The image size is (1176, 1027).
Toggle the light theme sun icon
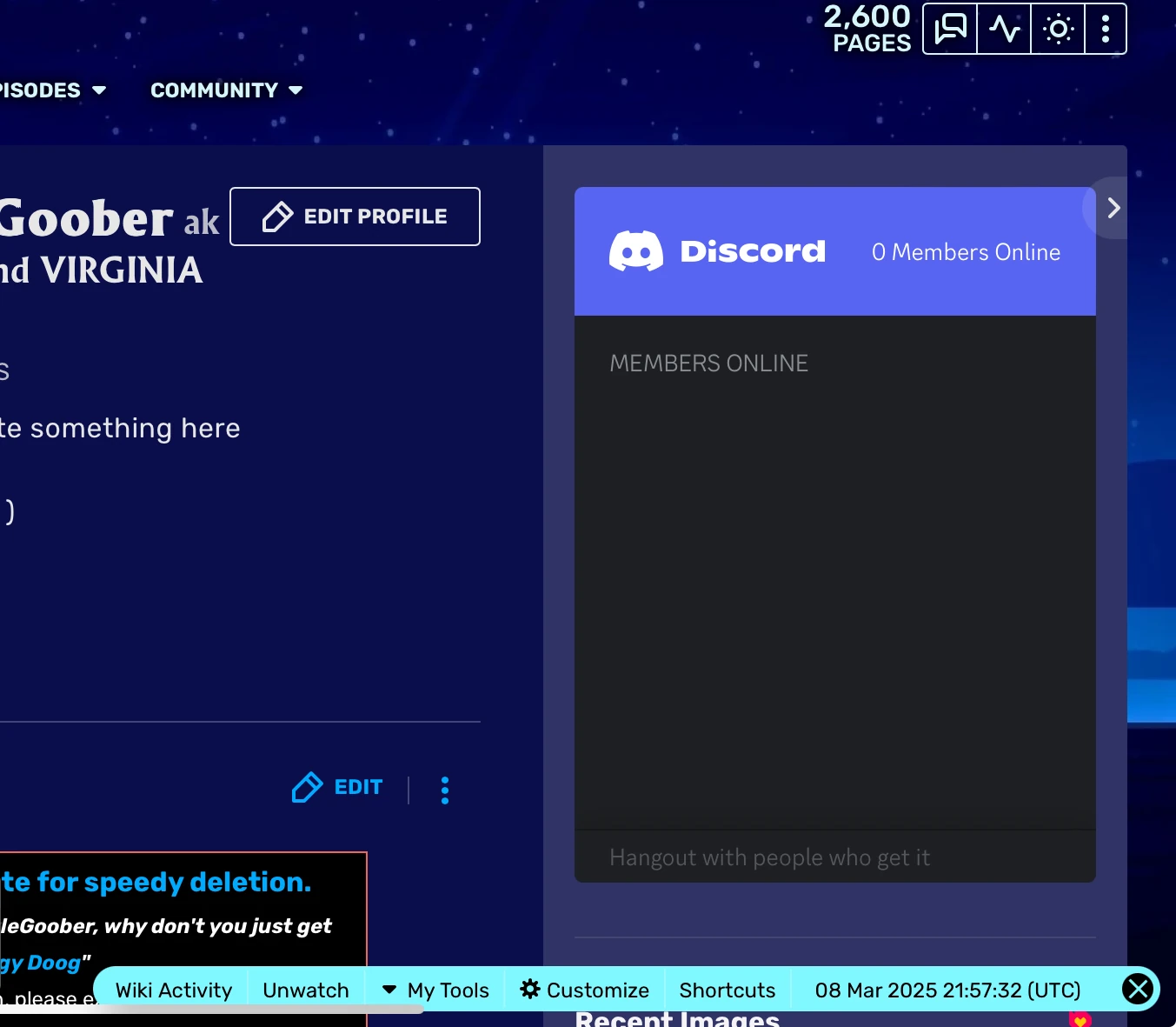tap(1058, 28)
